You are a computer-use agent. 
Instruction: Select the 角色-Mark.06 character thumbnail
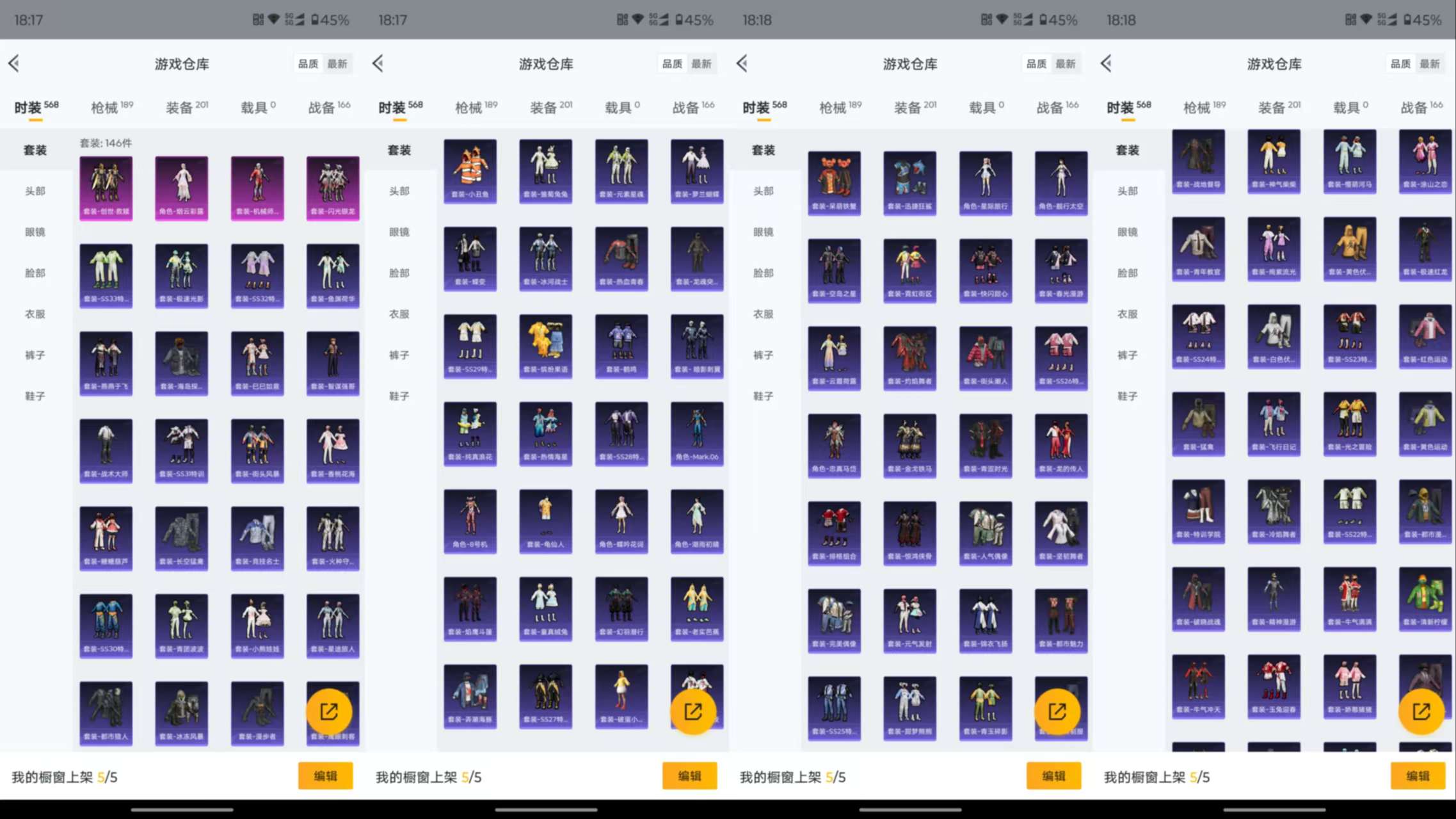click(x=697, y=433)
